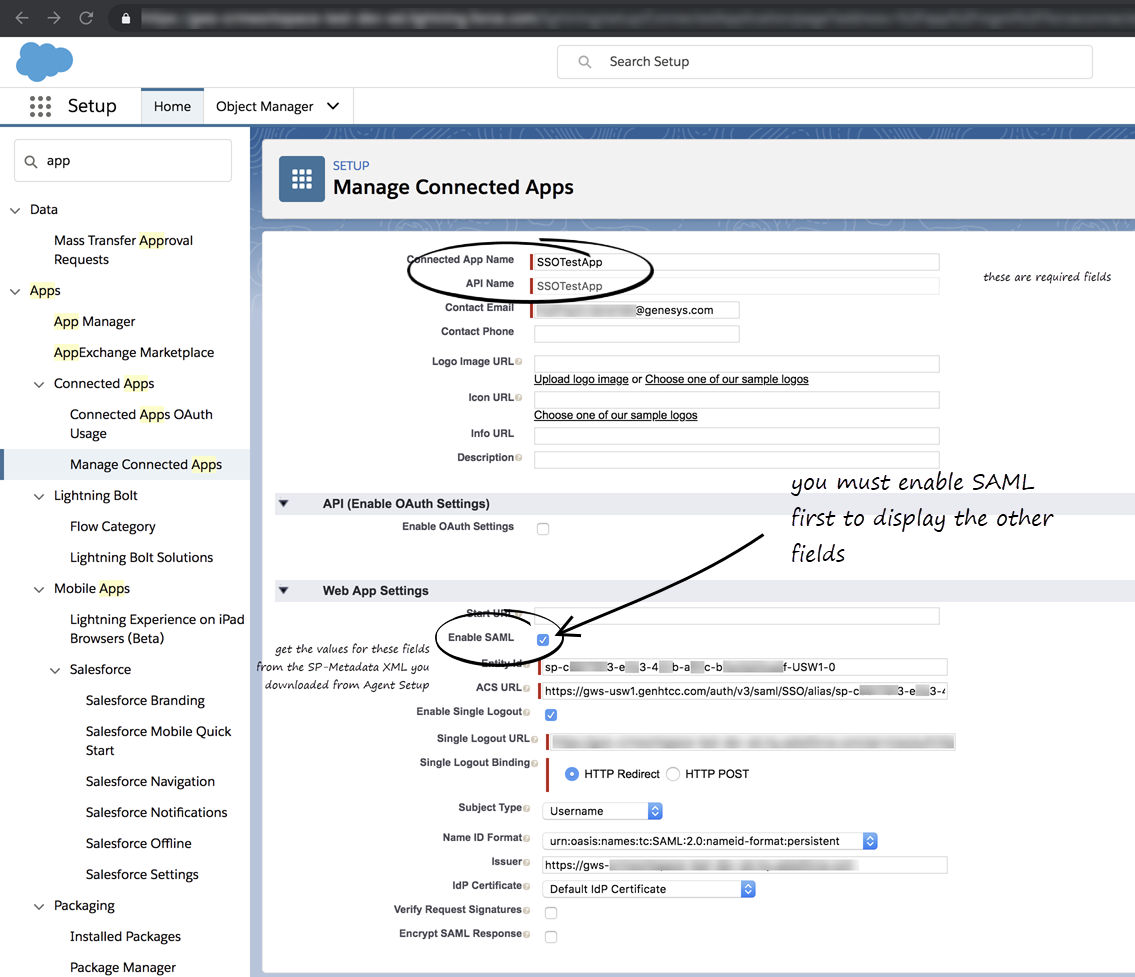Image resolution: width=1135 pixels, height=977 pixels.
Task: Click Upload logo image link
Action: (x=581, y=379)
